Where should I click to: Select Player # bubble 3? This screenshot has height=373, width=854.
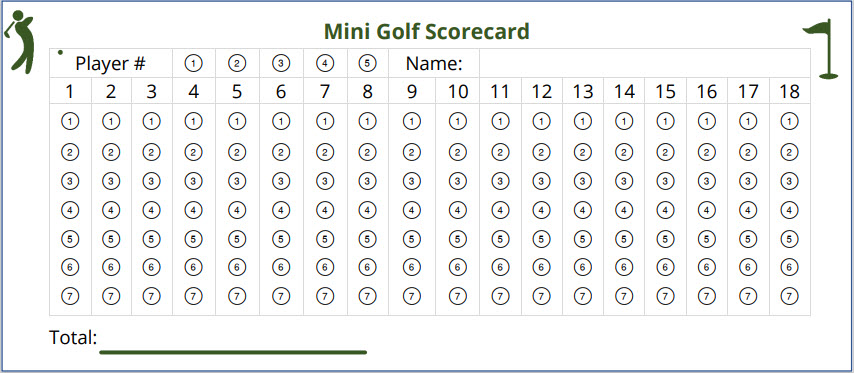280,63
